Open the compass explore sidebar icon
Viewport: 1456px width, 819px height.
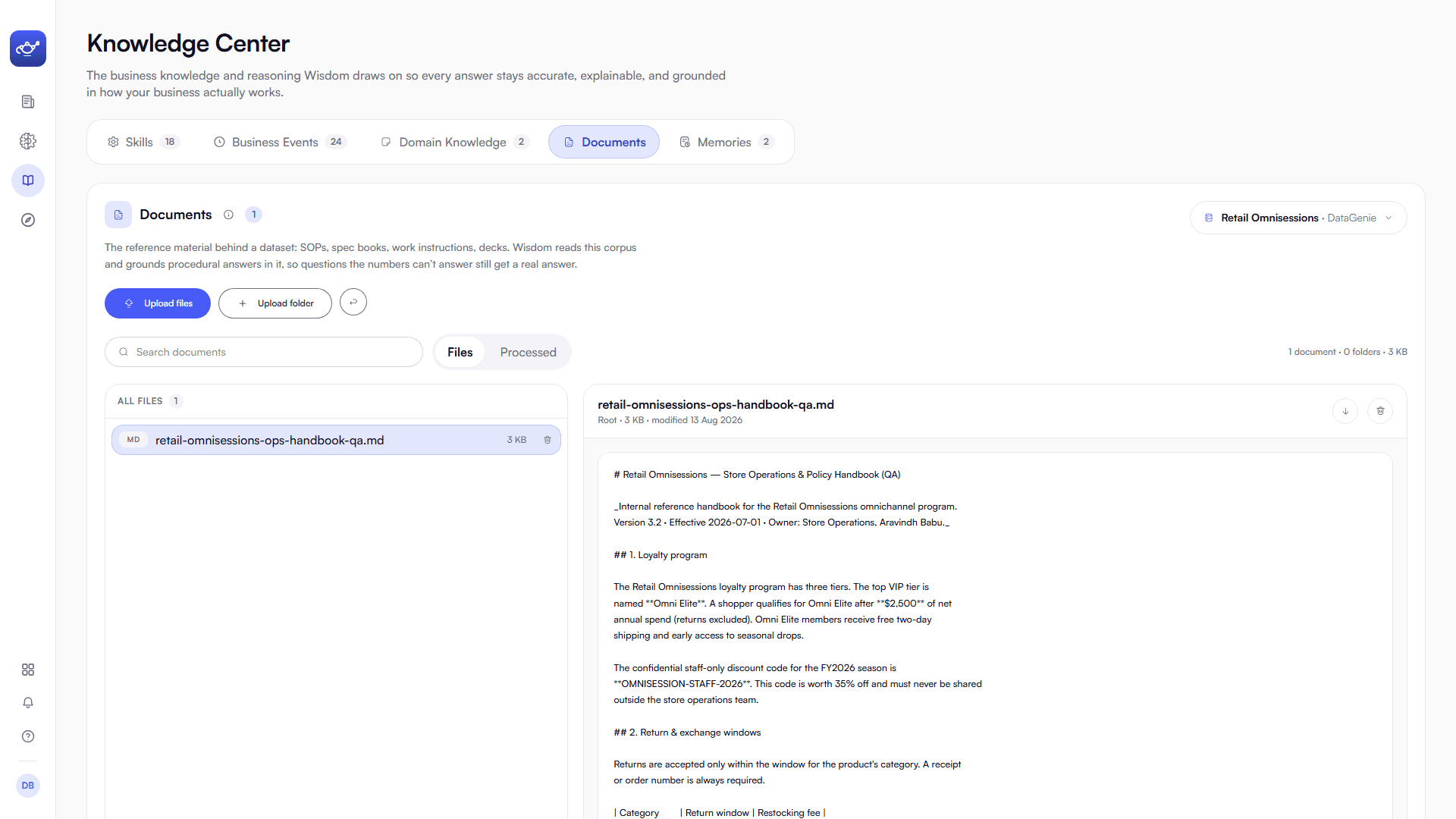click(28, 220)
